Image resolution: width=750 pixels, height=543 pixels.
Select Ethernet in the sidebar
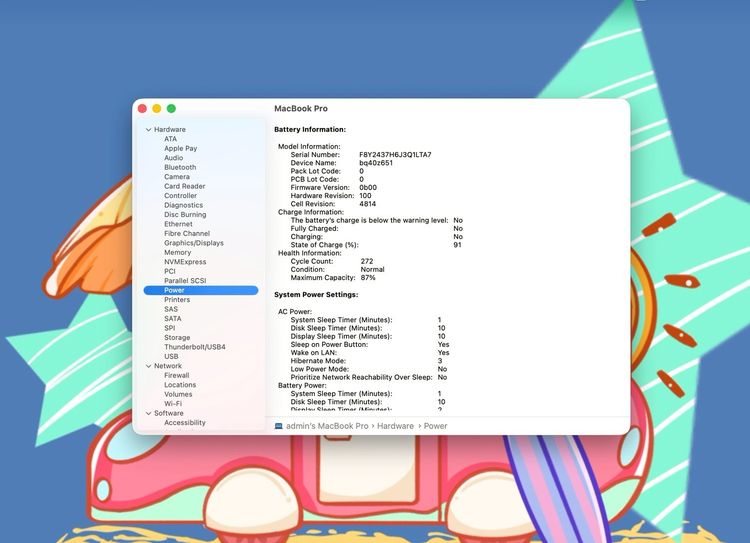[x=178, y=224]
